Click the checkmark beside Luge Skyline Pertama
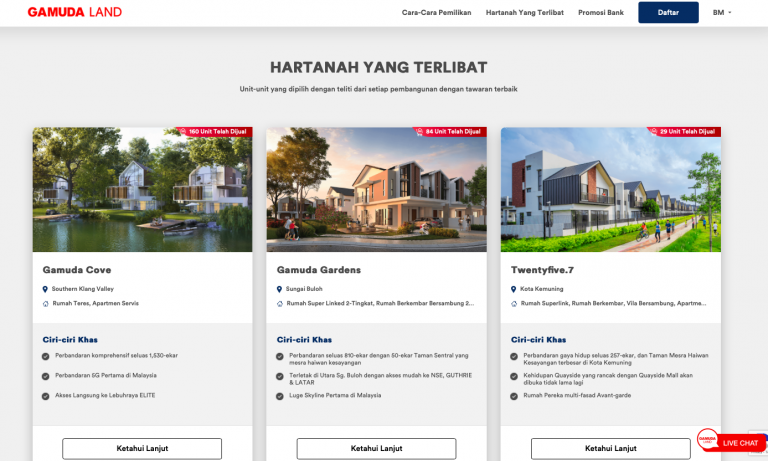The height and width of the screenshot is (461, 768). [280, 396]
